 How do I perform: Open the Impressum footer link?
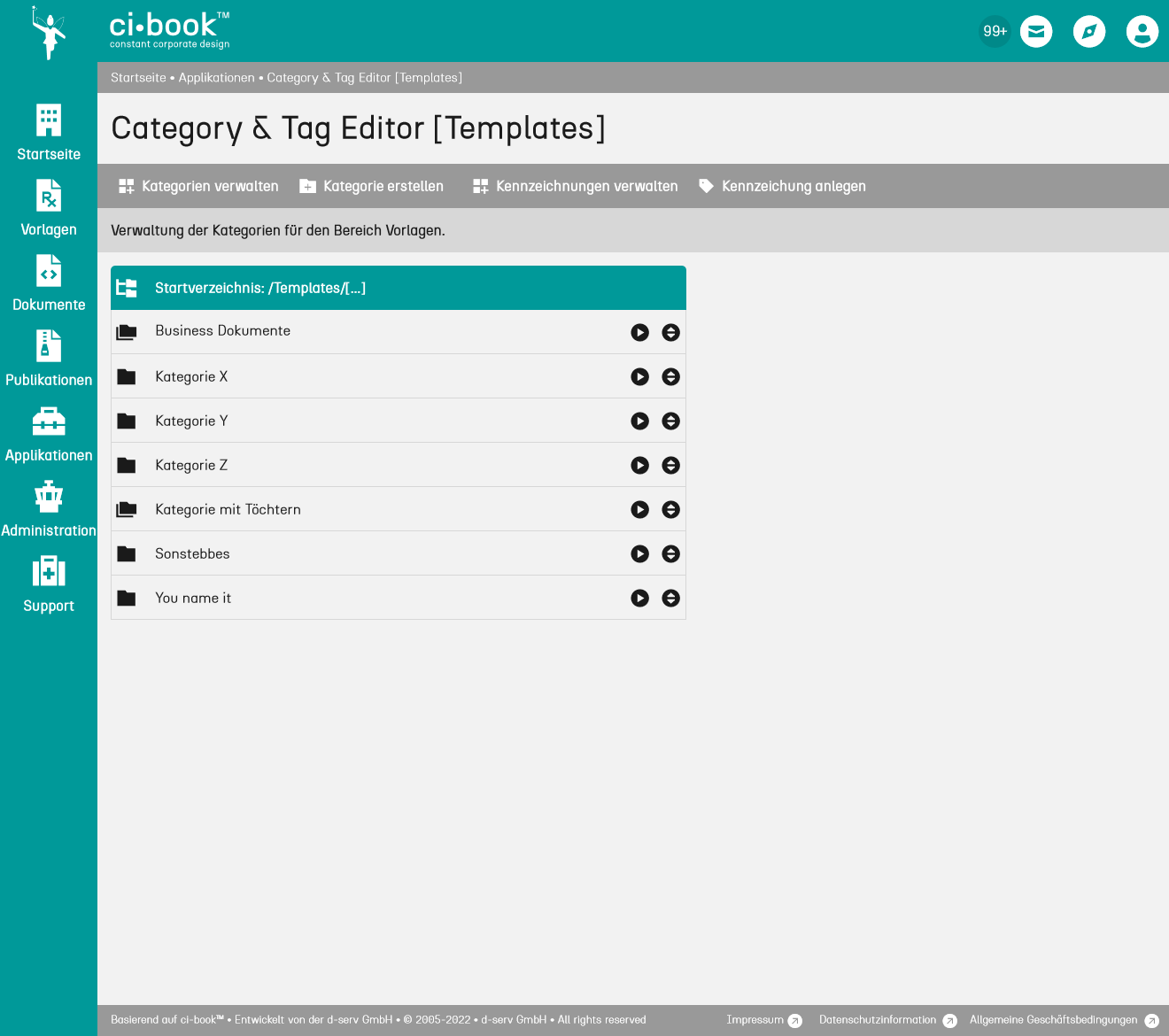pos(764,1020)
